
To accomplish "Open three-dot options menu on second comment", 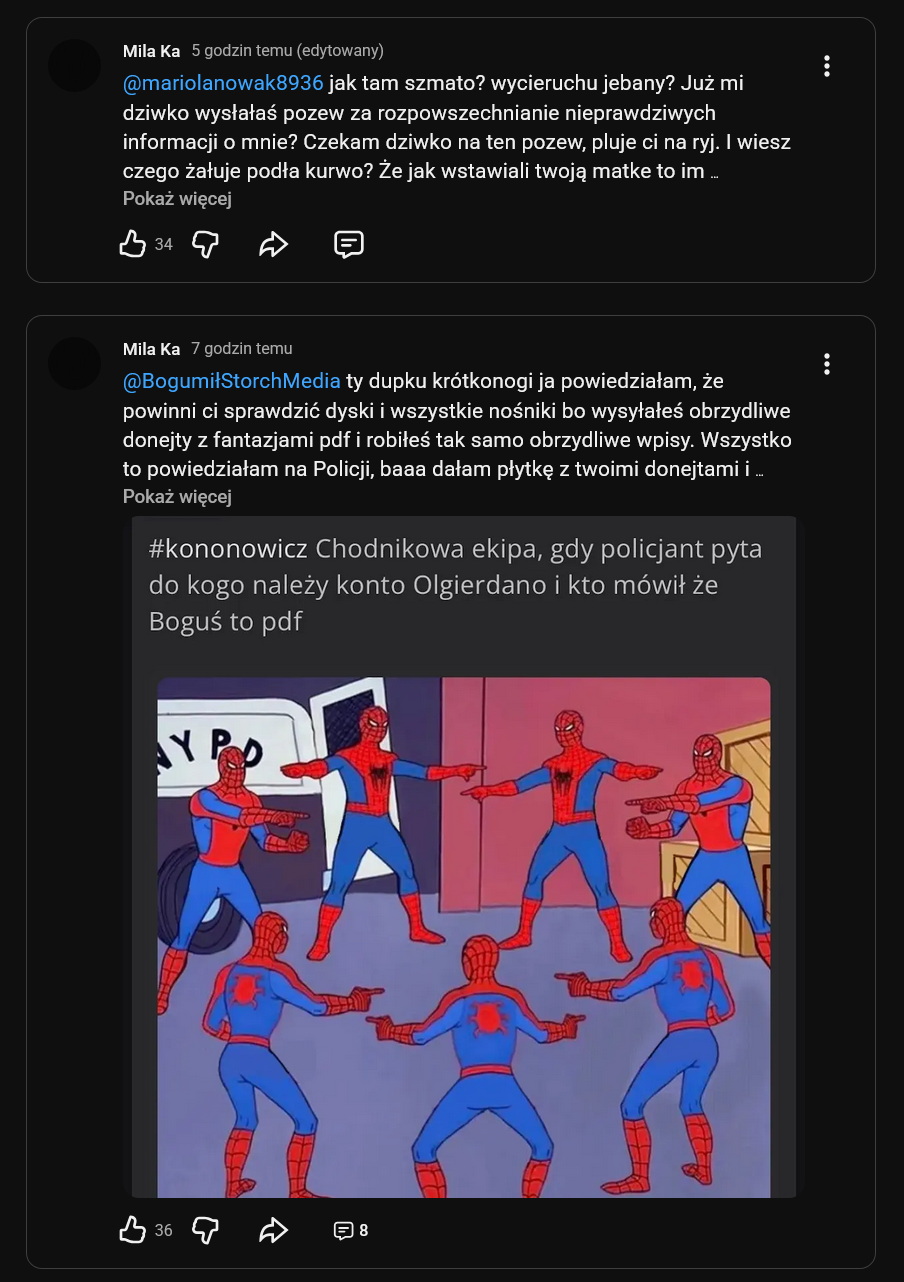I will coord(827,364).
